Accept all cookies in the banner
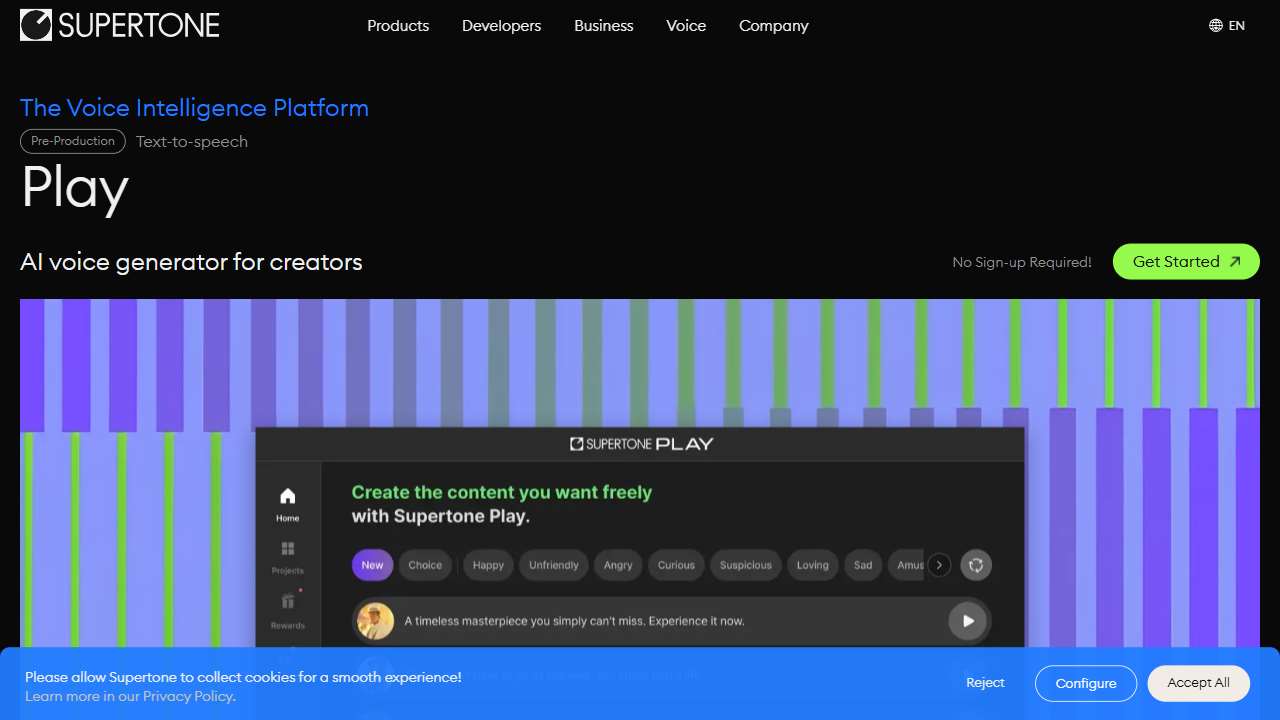The height and width of the screenshot is (720, 1280). [x=1198, y=683]
